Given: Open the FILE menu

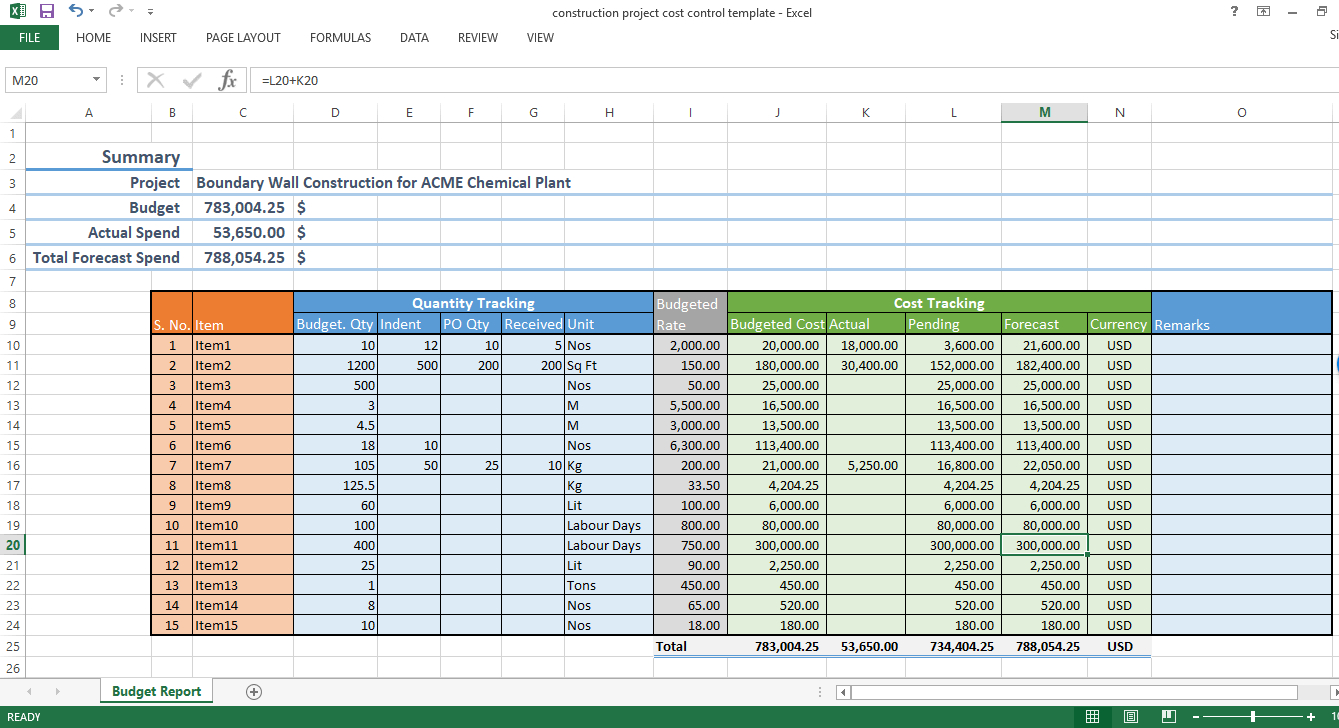Looking at the screenshot, I should [x=30, y=37].
